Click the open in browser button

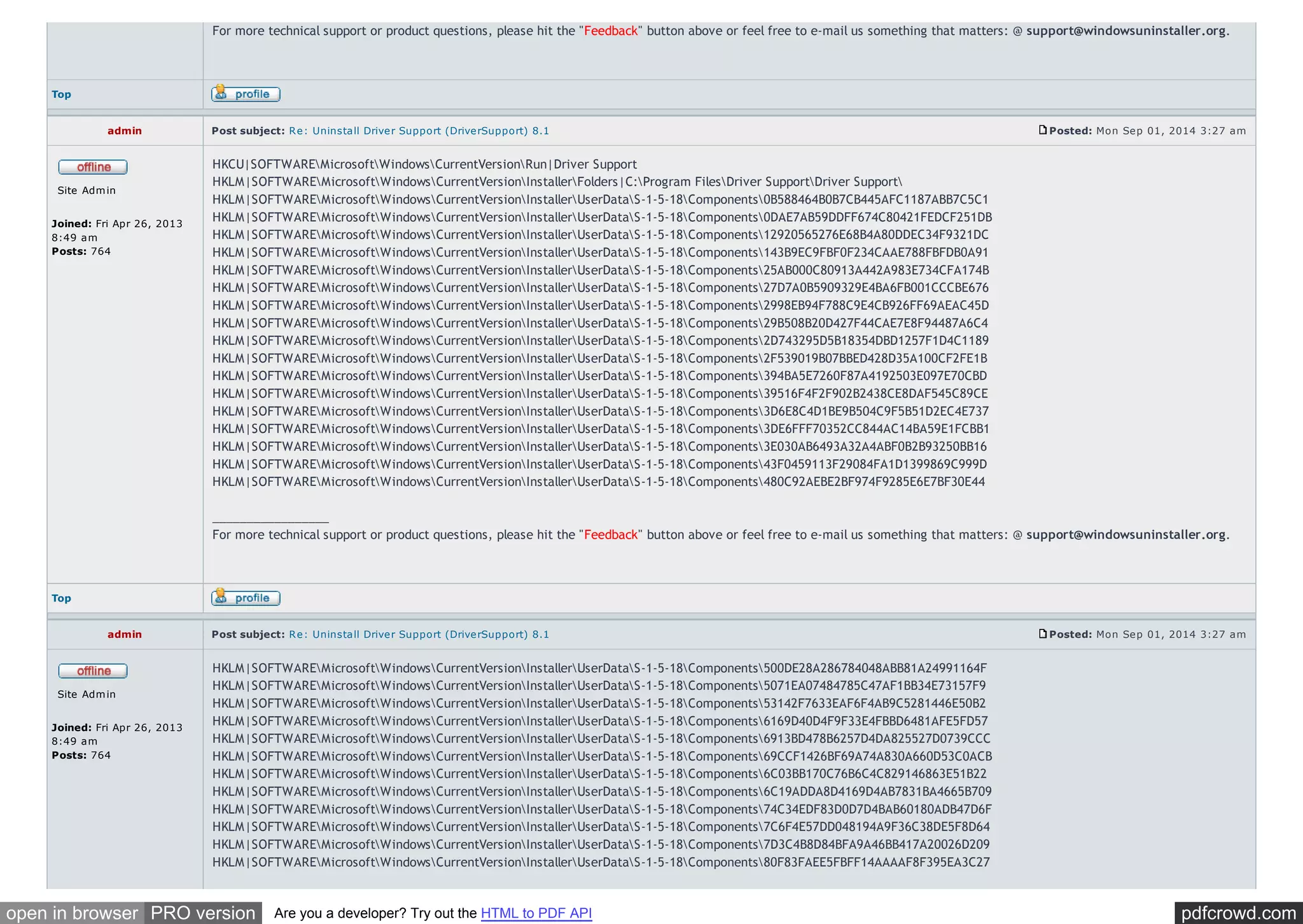[x=72, y=913]
